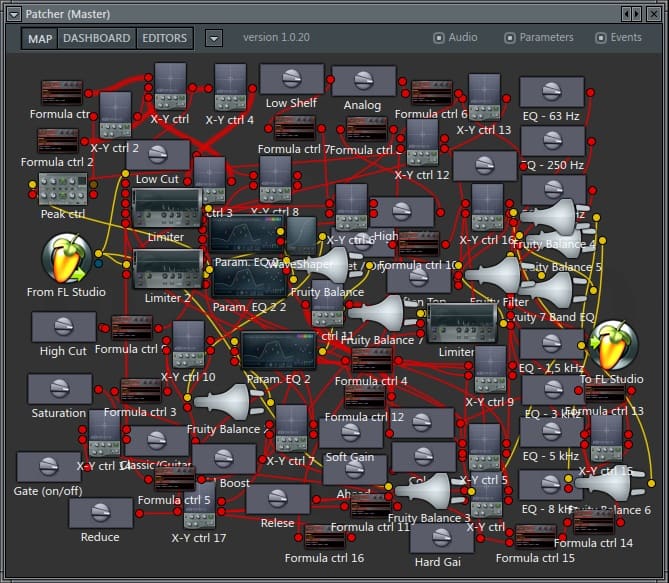Viewport: 669px width, 583px height.
Task: Select the WaveShaper plugin module
Action: pos(302,236)
